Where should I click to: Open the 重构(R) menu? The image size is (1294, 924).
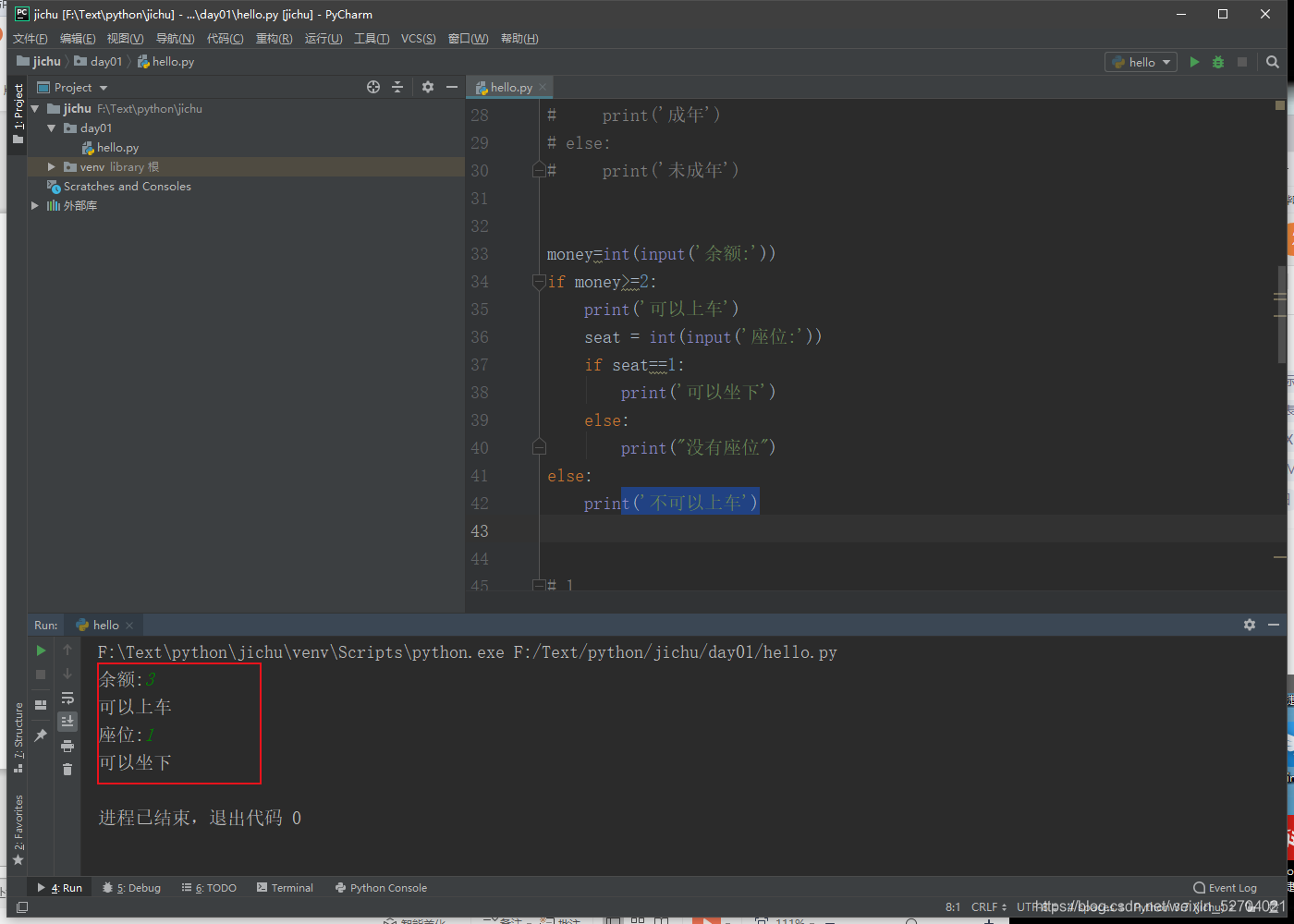(x=275, y=38)
